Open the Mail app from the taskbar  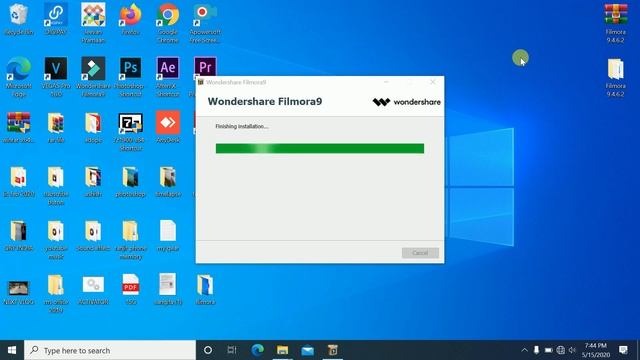coord(307,350)
